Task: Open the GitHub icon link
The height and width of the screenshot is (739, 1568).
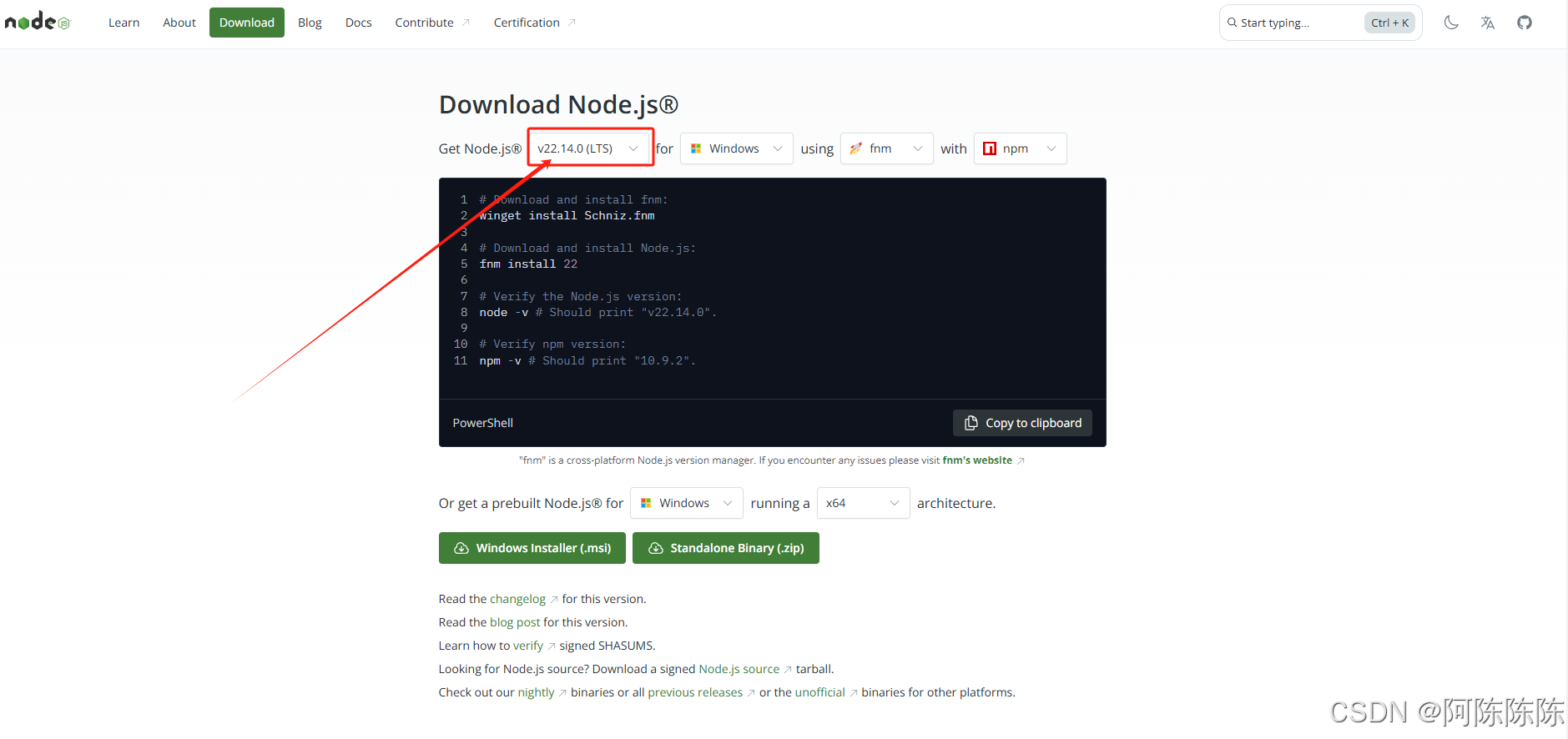Action: coord(1525,23)
